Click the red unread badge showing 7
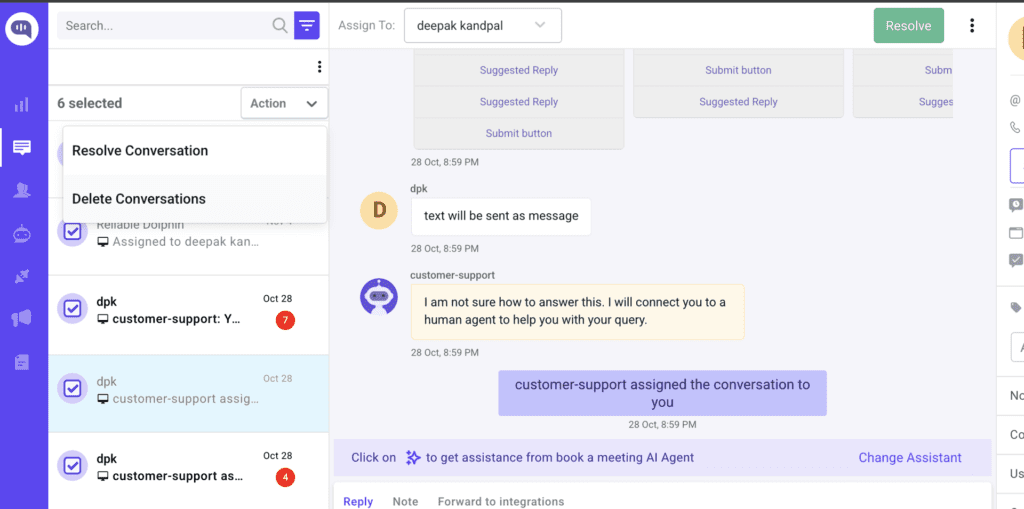Viewport: 1024px width, 509px height. coord(285,320)
